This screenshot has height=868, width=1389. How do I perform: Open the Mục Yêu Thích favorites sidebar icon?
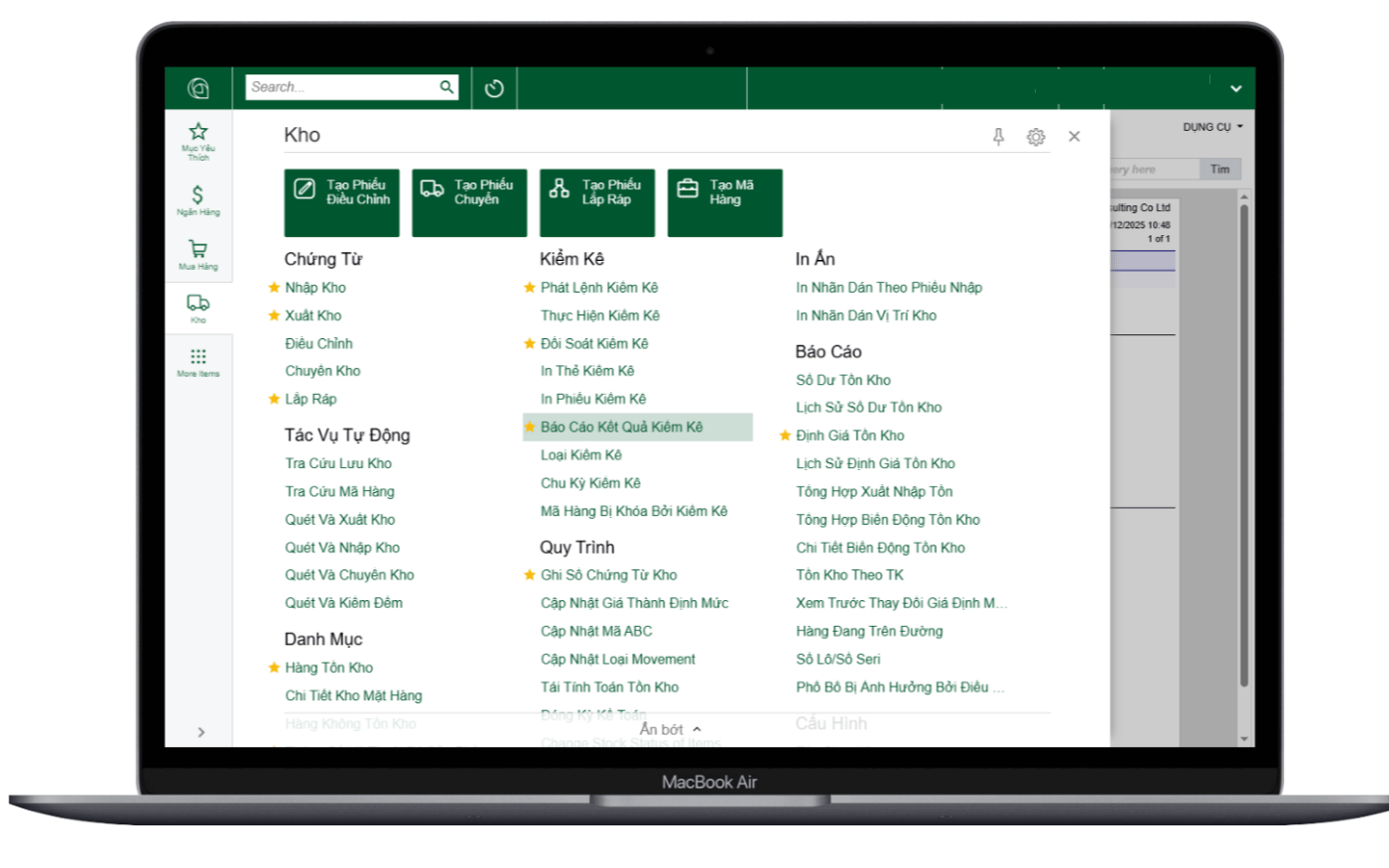[198, 138]
